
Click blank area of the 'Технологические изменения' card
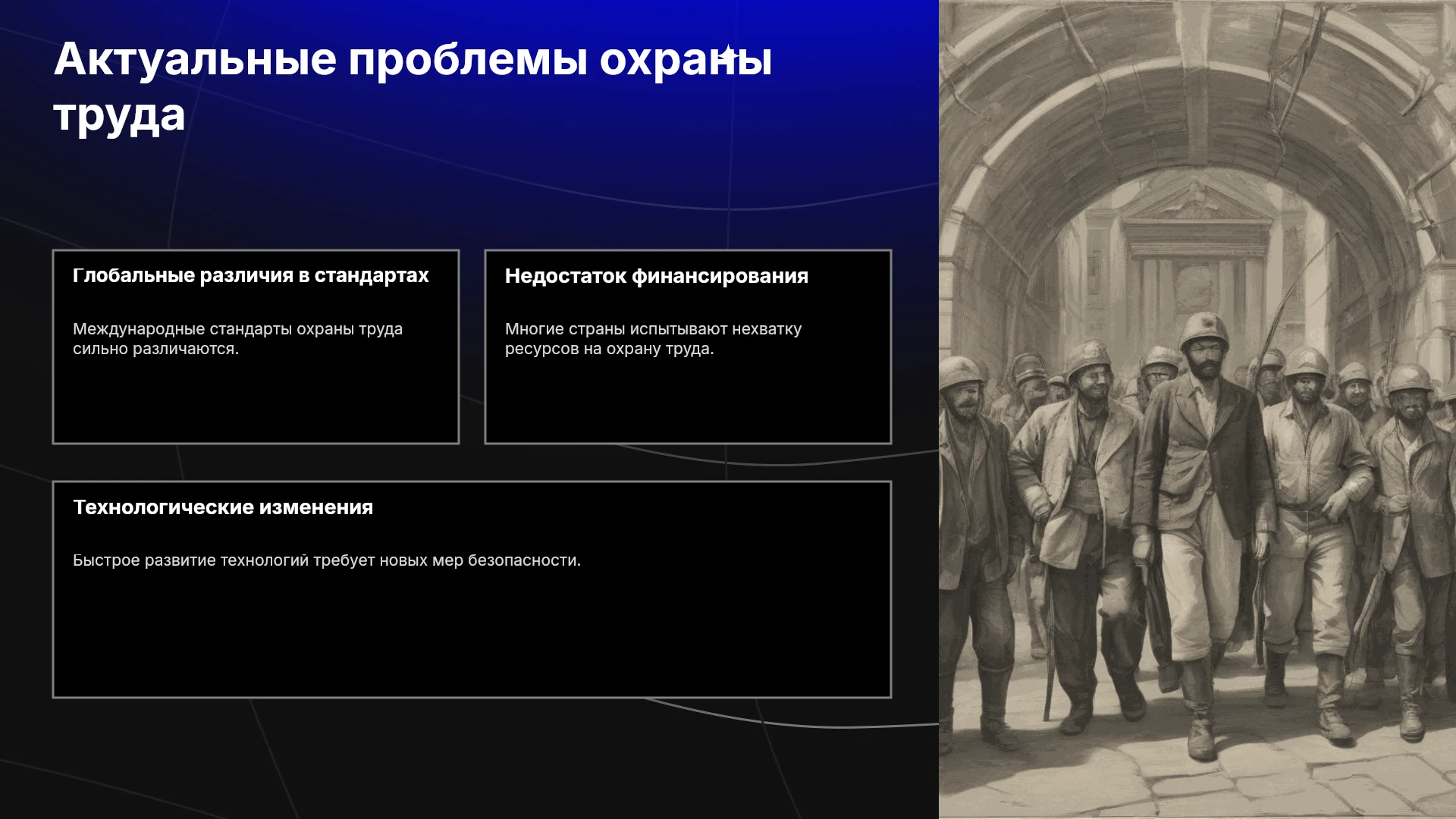472,637
